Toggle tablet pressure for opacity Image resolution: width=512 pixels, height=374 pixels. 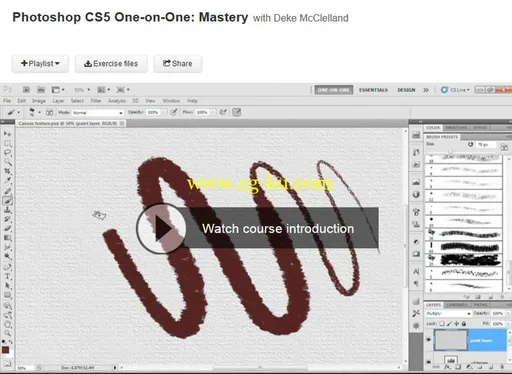pos(174,112)
